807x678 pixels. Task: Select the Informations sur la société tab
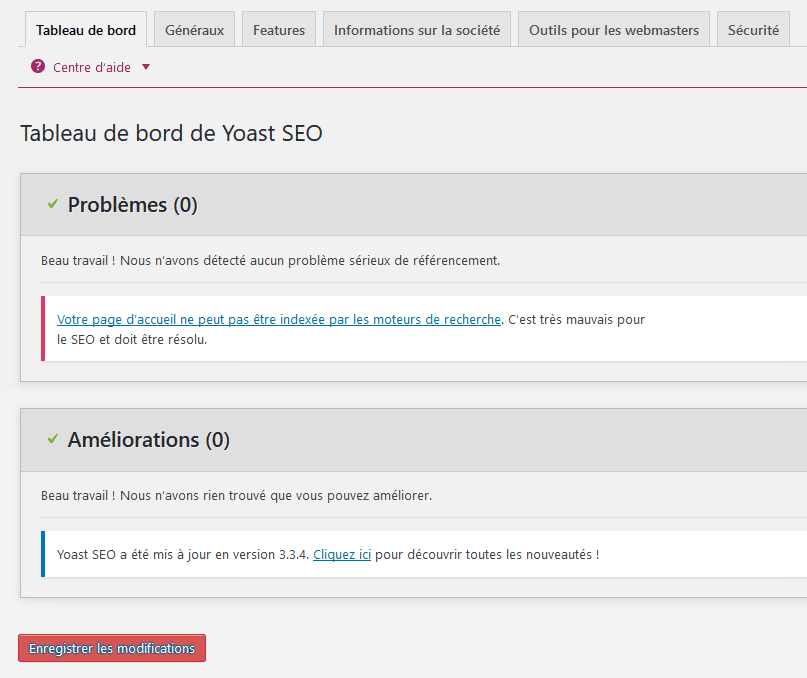pos(417,30)
